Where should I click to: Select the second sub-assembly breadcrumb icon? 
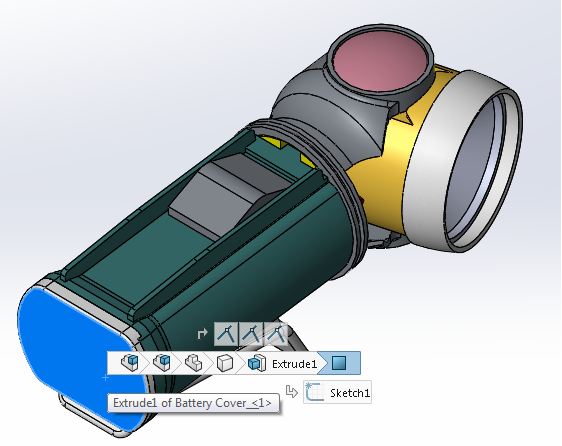click(x=161, y=363)
